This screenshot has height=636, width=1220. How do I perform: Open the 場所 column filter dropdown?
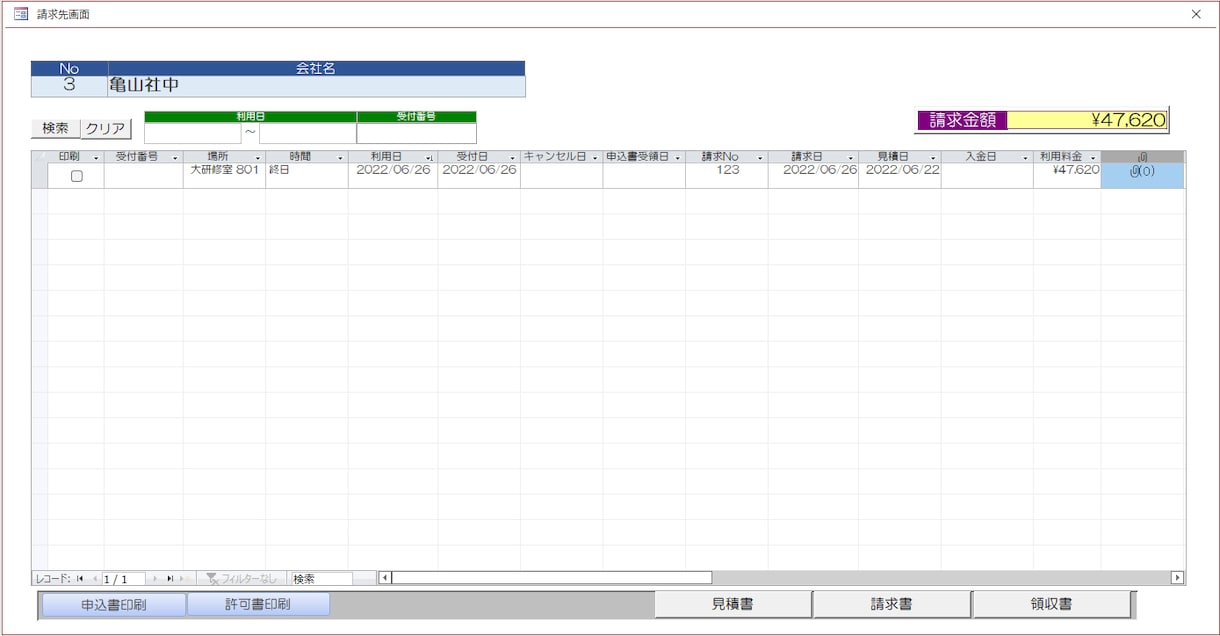257,158
